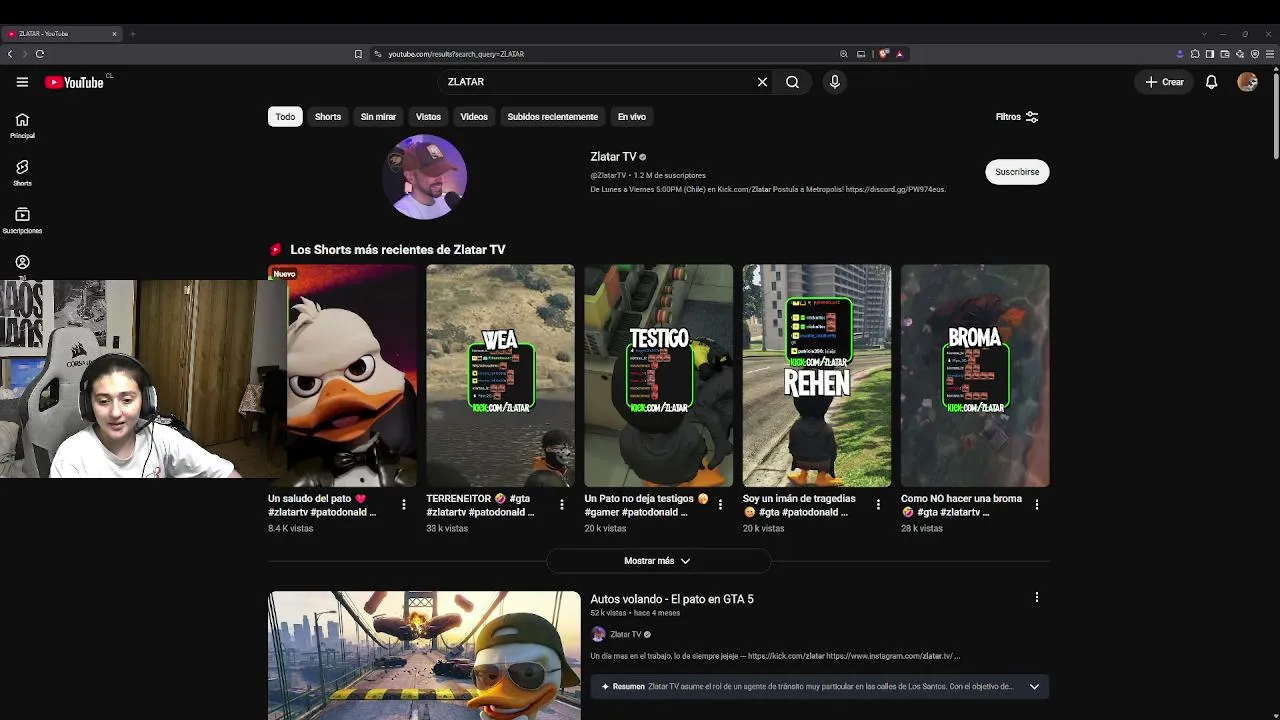Expand shorts with Mostrar más

point(657,561)
